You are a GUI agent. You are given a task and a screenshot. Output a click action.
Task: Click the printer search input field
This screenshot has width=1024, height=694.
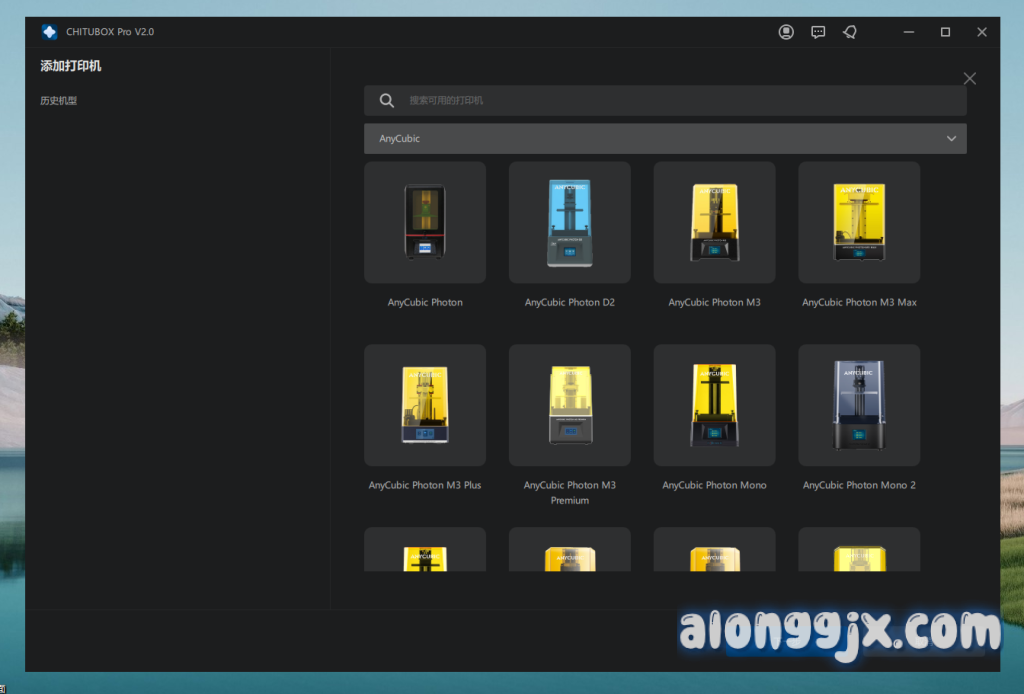(x=680, y=100)
